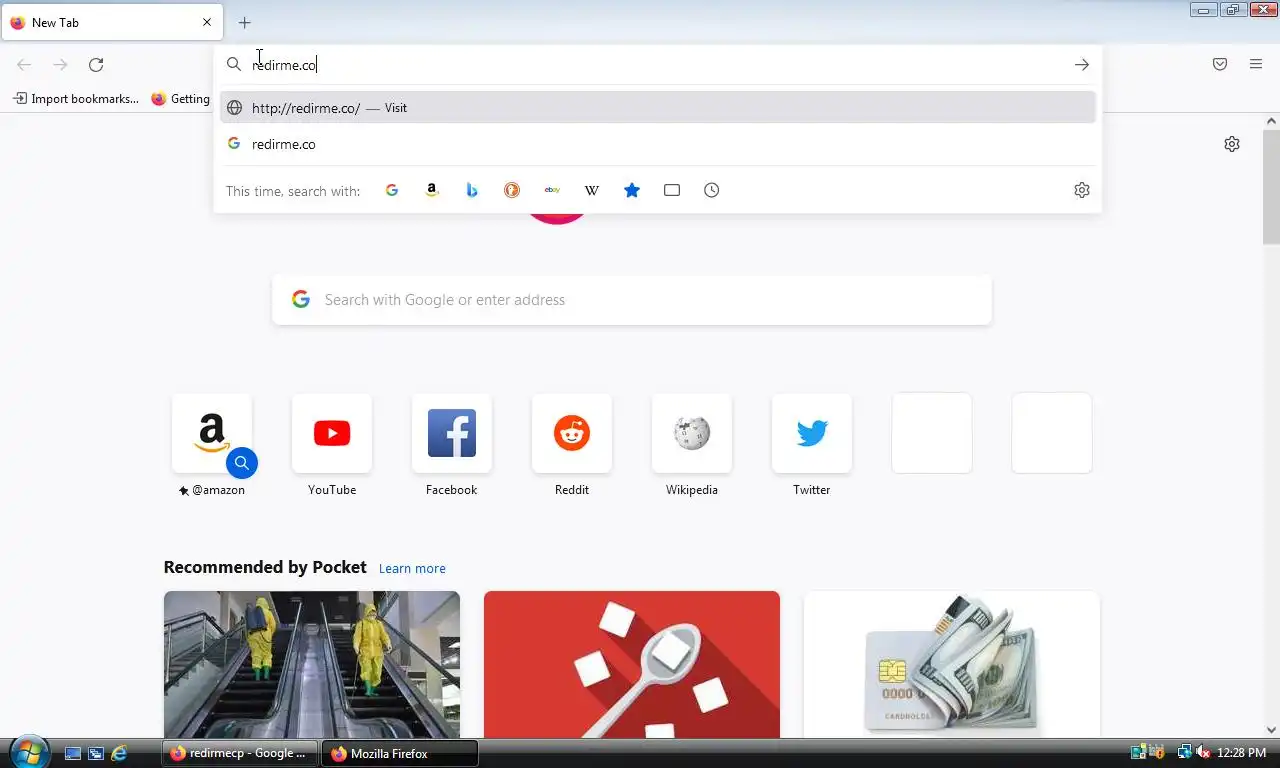Search this time with Amazon icon
The width and height of the screenshot is (1280, 768).
click(432, 190)
